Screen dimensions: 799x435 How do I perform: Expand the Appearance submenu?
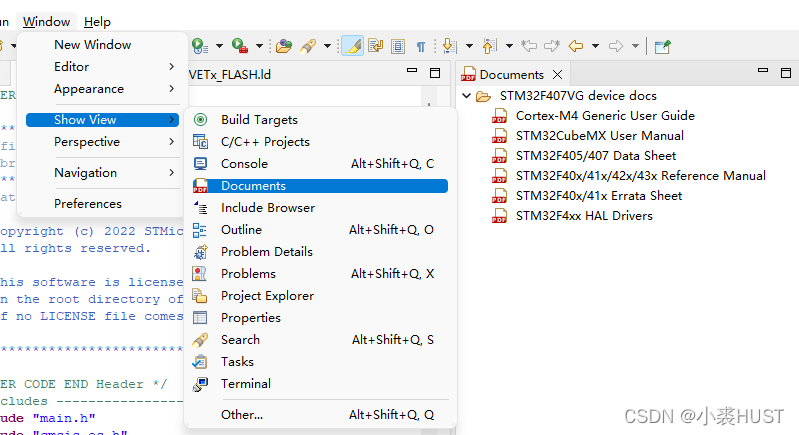pyautogui.click(x=102, y=89)
